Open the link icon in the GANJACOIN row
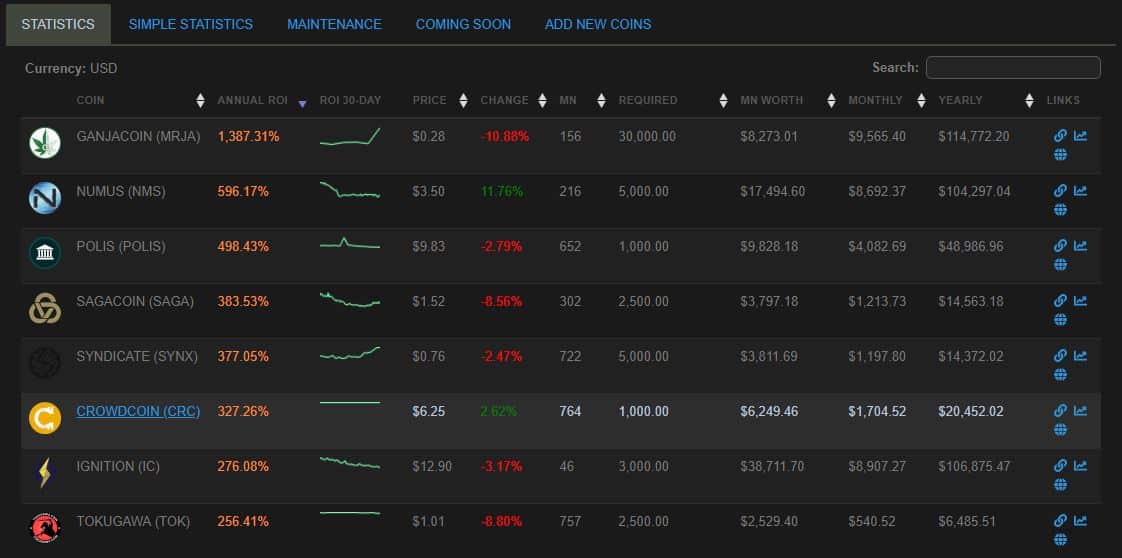 [1060, 136]
